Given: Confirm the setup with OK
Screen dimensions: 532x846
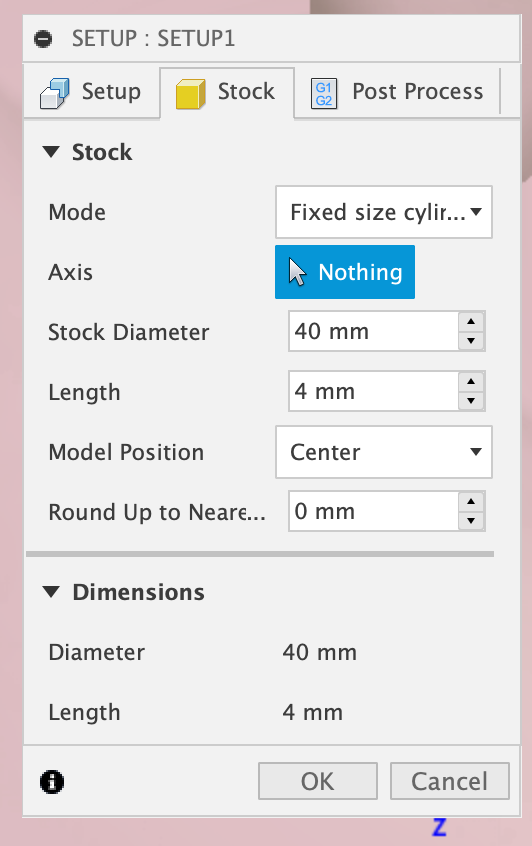Looking at the screenshot, I should (x=318, y=781).
